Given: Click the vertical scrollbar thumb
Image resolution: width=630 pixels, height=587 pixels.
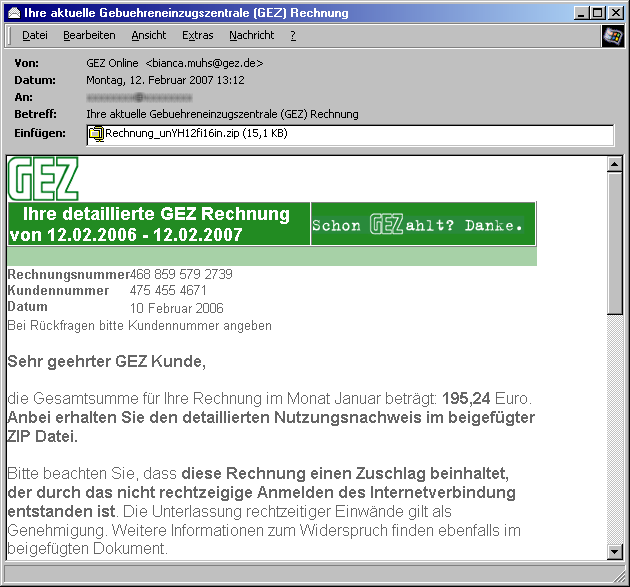Looking at the screenshot, I should (614, 243).
